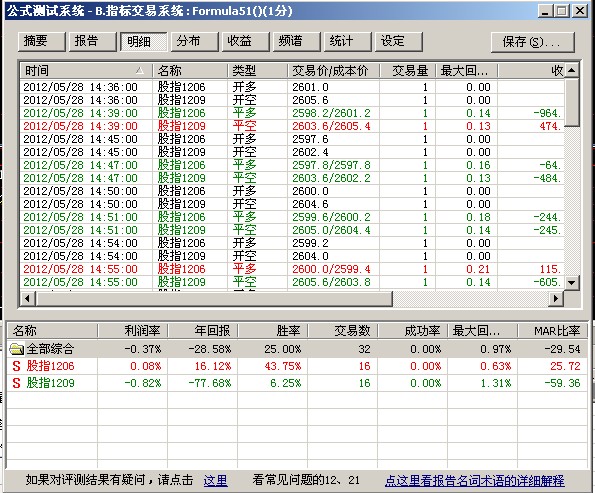Screen dimensions: 595x493
Task: Click the vertical scrollbar thumb in trade list
Action: pyautogui.click(x=571, y=102)
